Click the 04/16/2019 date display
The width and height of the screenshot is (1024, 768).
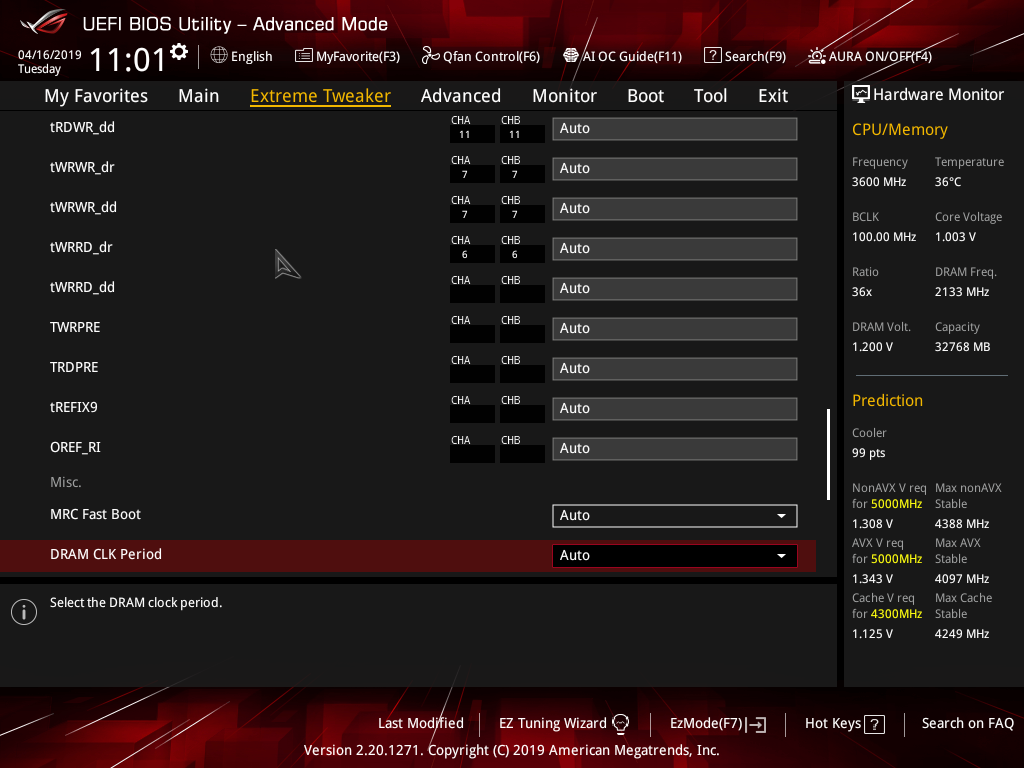click(x=50, y=55)
